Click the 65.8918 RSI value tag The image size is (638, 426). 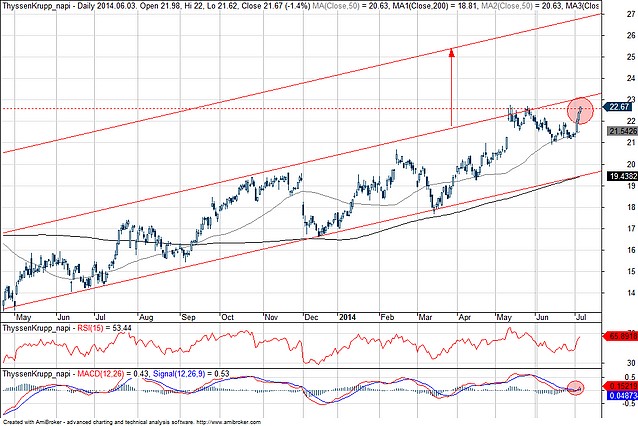623,336
